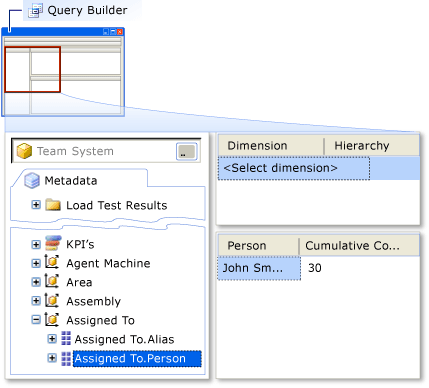Expand the Assigned To.Person hierarchy

point(52,358)
